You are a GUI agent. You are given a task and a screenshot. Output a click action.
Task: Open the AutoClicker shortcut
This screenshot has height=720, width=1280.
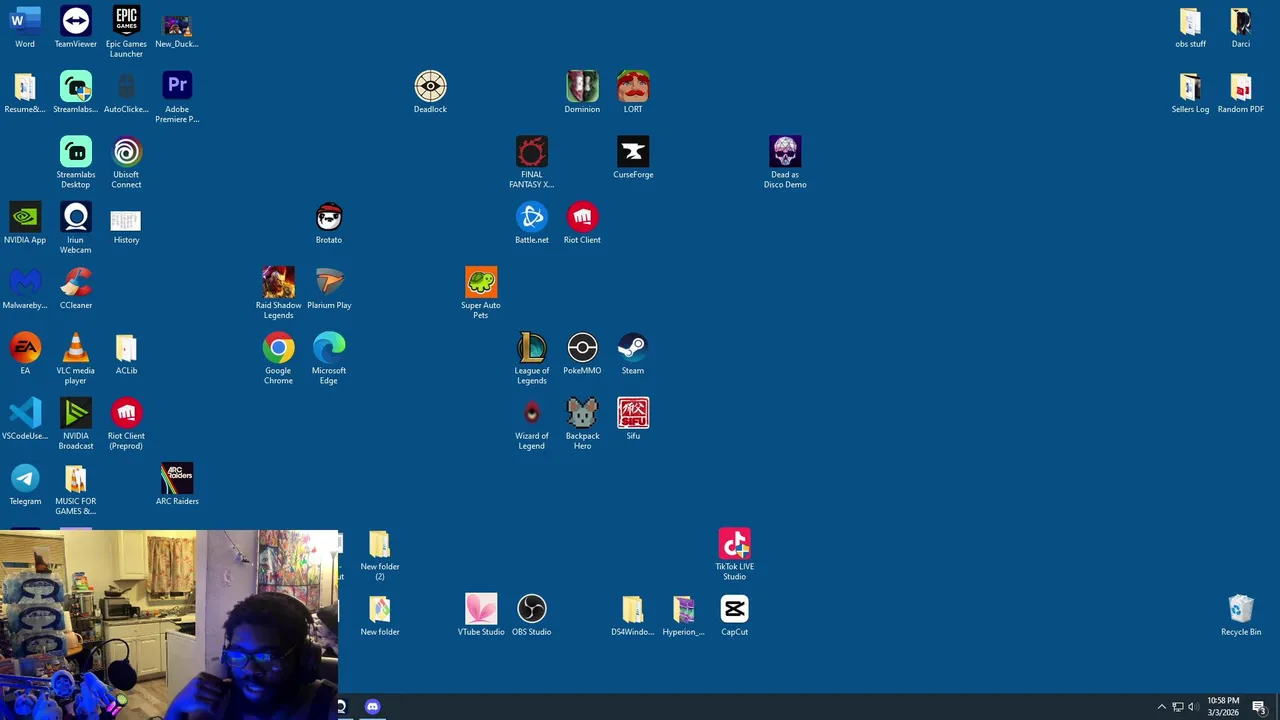click(126, 87)
